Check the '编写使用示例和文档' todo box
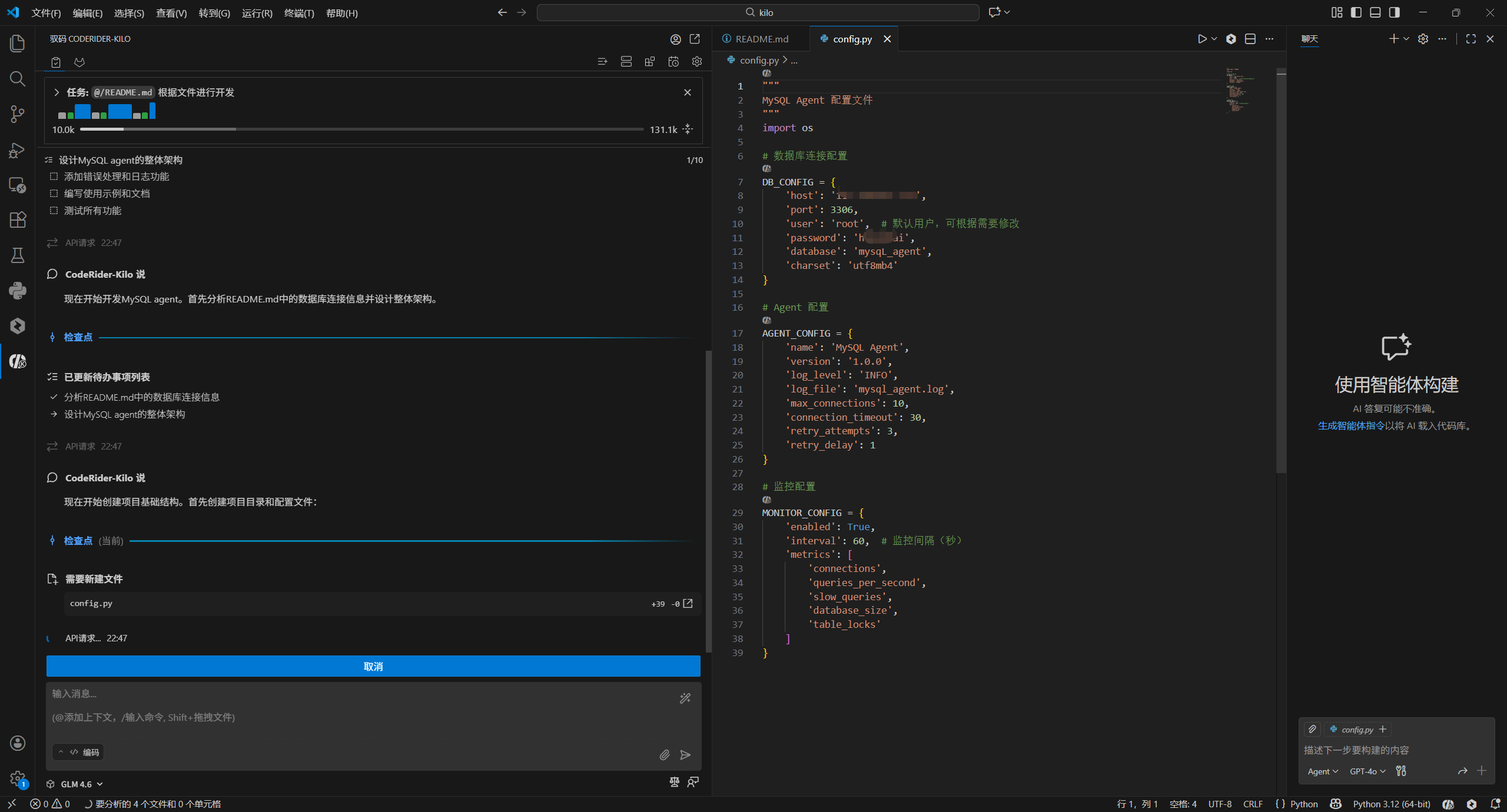The height and width of the screenshot is (812, 1507). [54, 194]
